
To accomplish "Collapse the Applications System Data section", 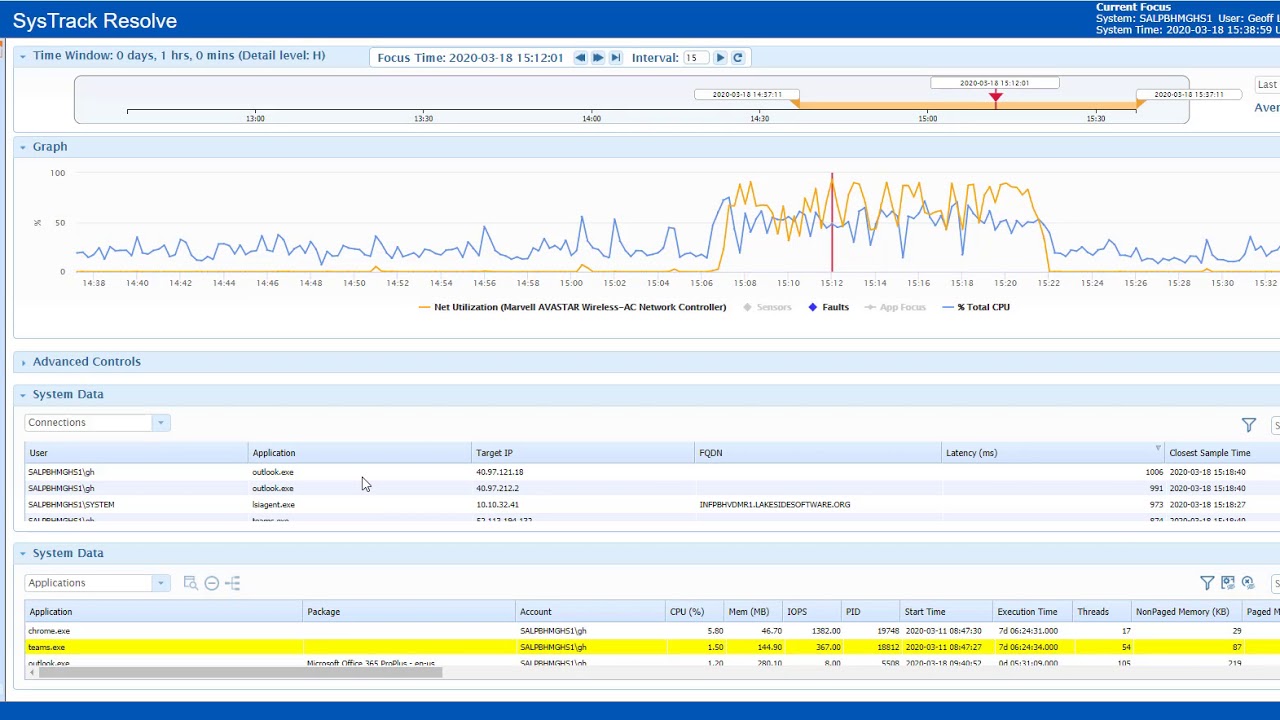I will point(22,553).
